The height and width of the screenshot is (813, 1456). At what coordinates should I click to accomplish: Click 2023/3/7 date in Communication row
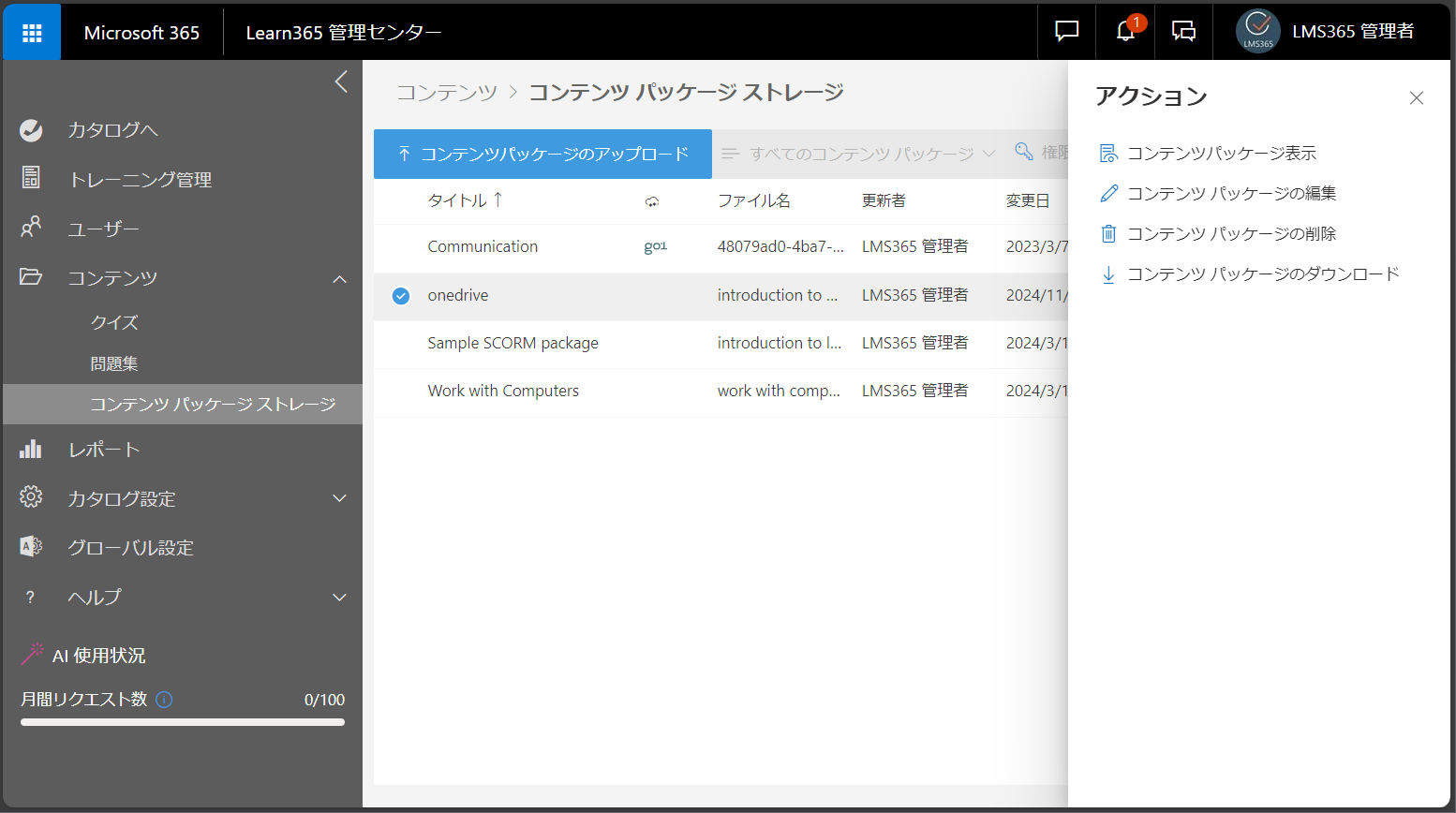(1036, 246)
